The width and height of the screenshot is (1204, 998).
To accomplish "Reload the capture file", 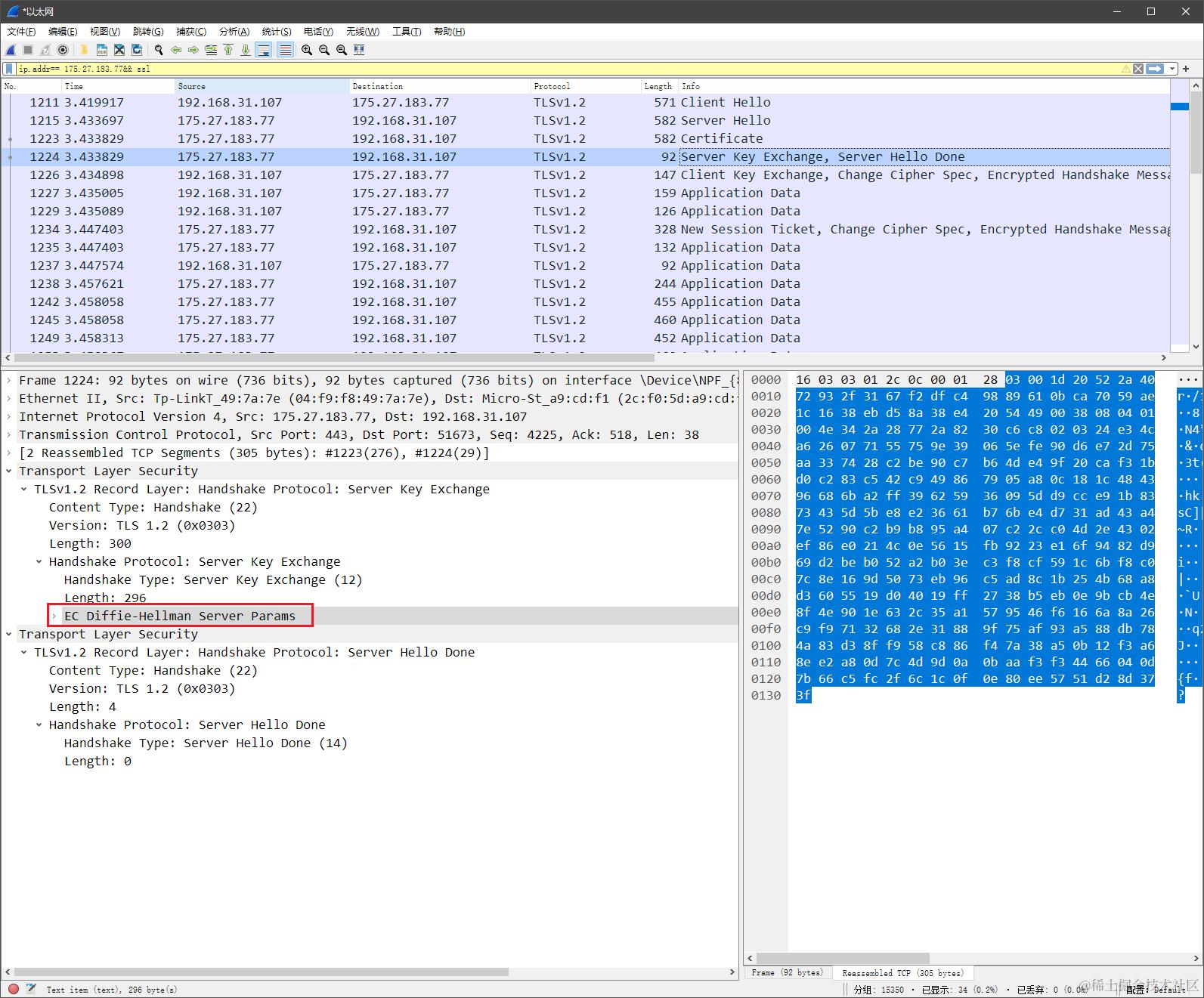I will [137, 50].
